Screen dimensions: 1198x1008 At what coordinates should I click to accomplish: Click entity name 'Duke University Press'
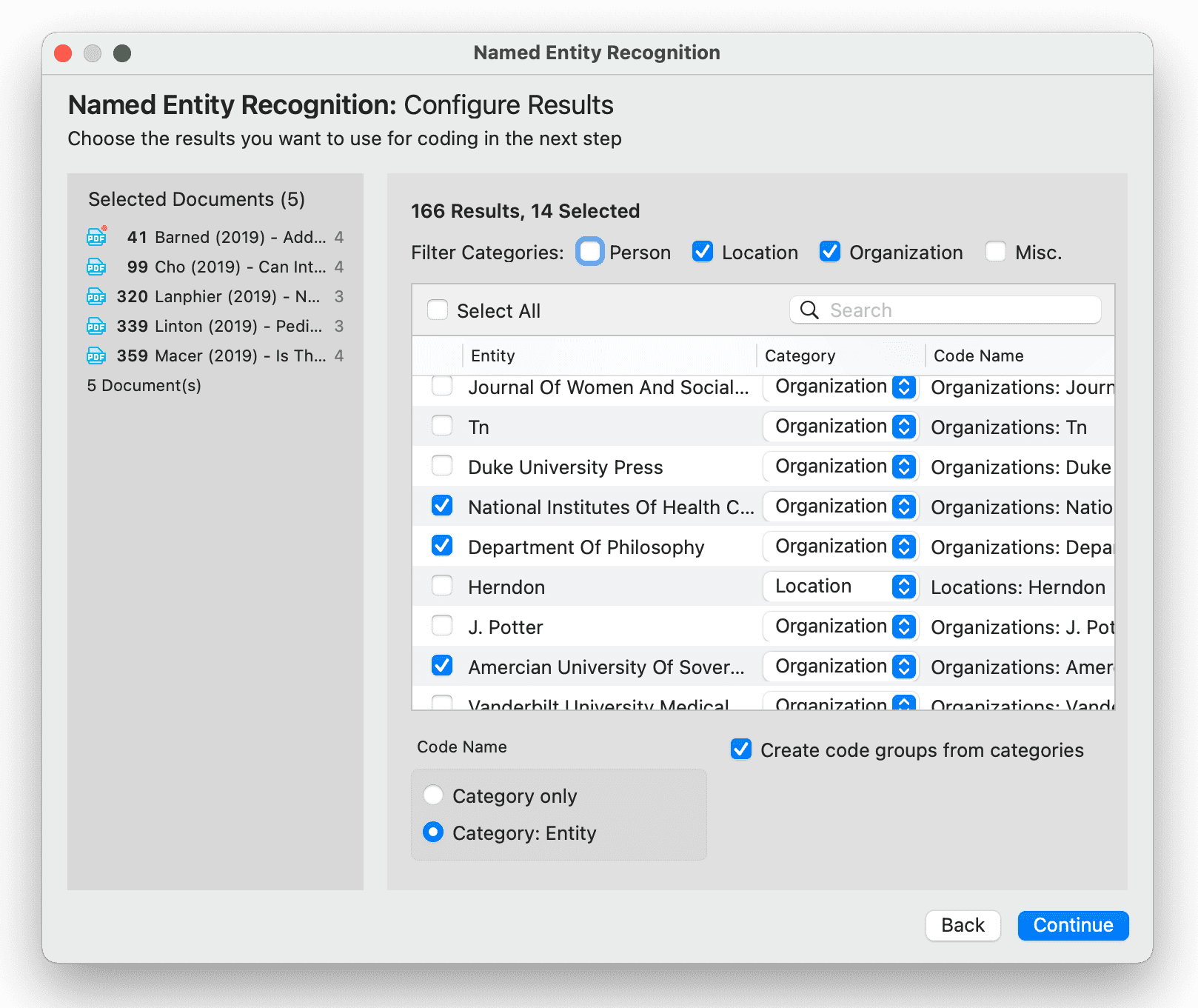click(x=565, y=467)
